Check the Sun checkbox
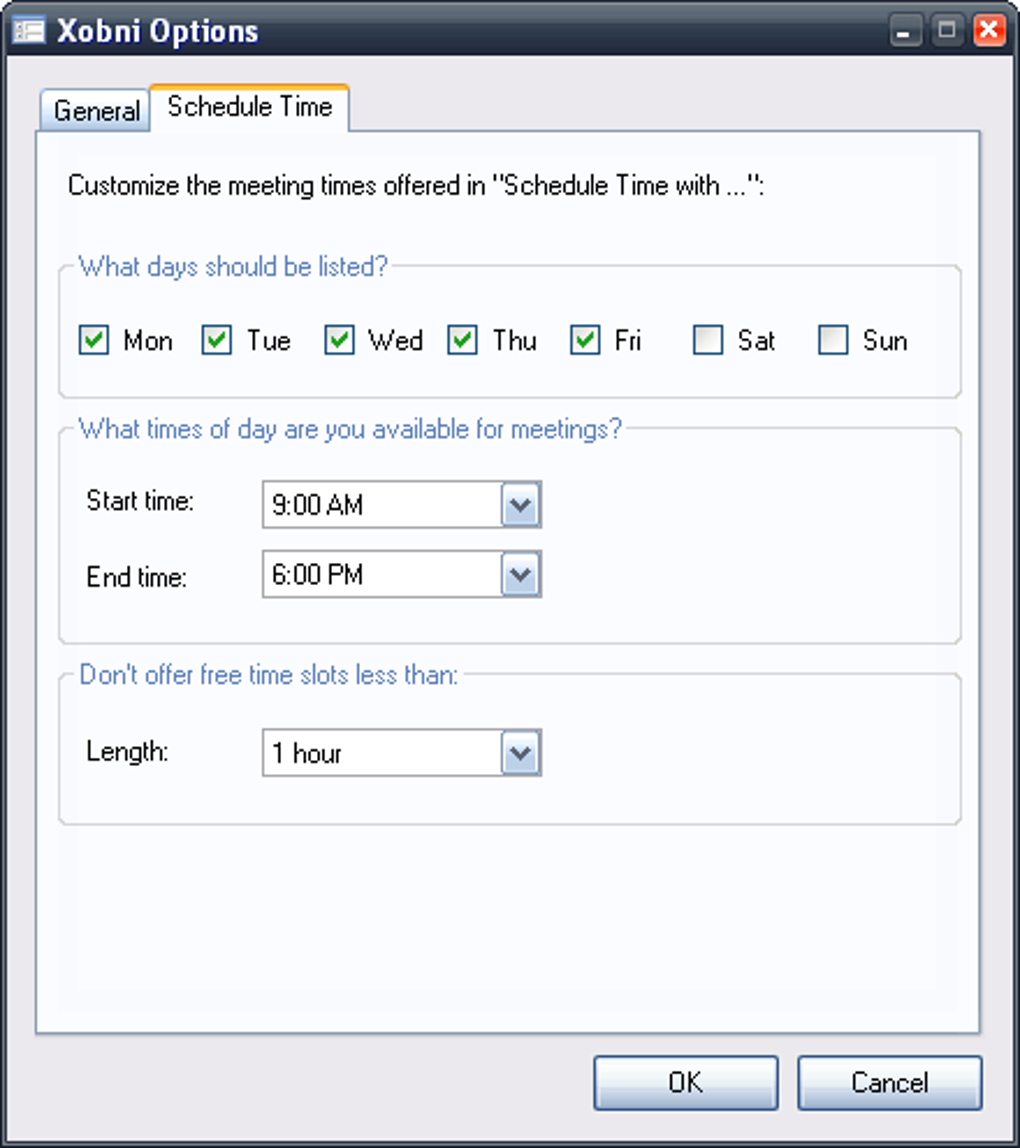Image resolution: width=1020 pixels, height=1148 pixels. 833,340
